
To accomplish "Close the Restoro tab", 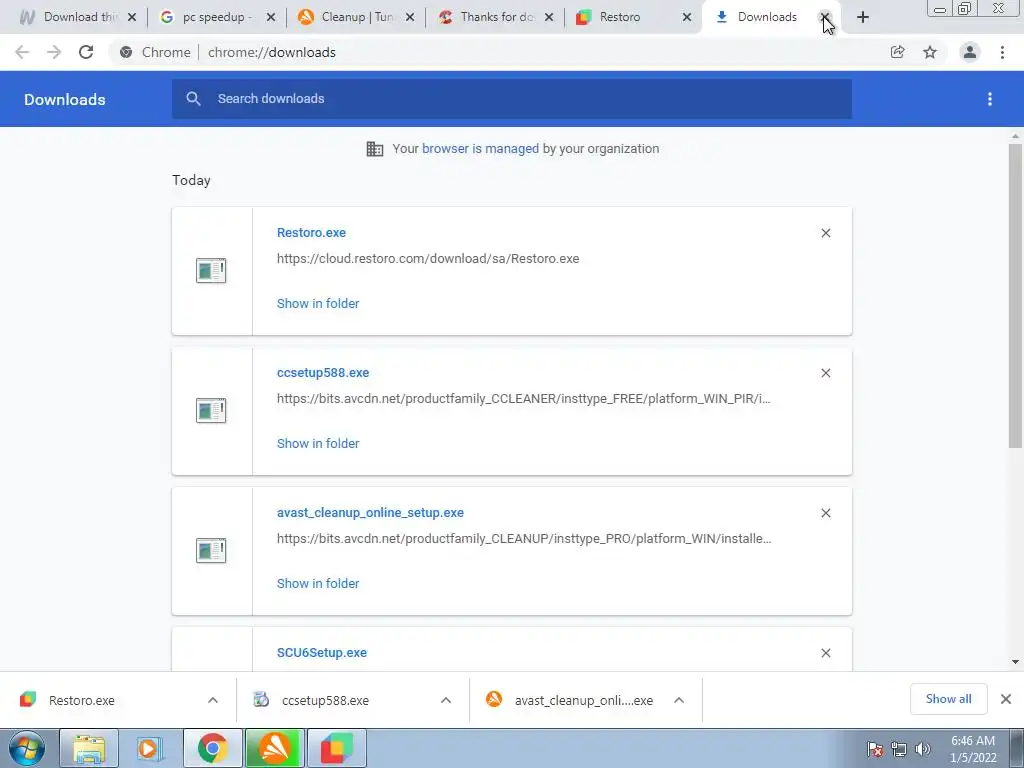I will coord(687,18).
